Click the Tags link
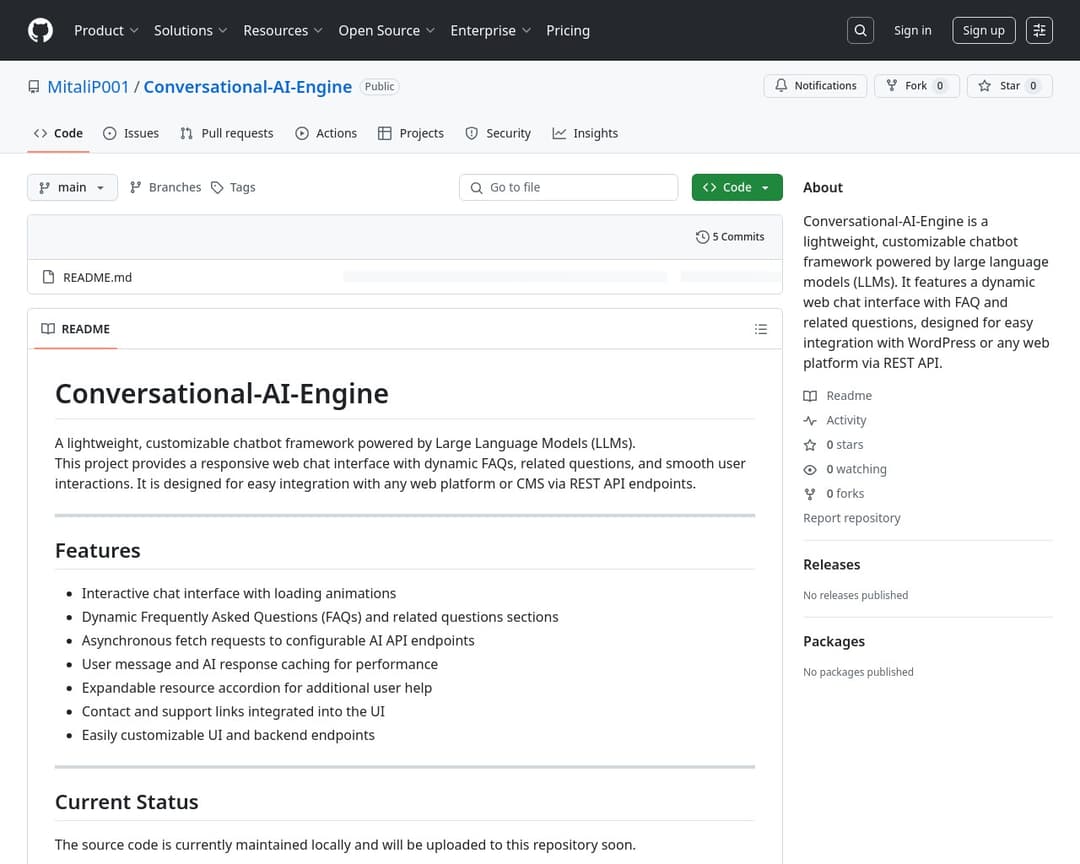 (233, 187)
